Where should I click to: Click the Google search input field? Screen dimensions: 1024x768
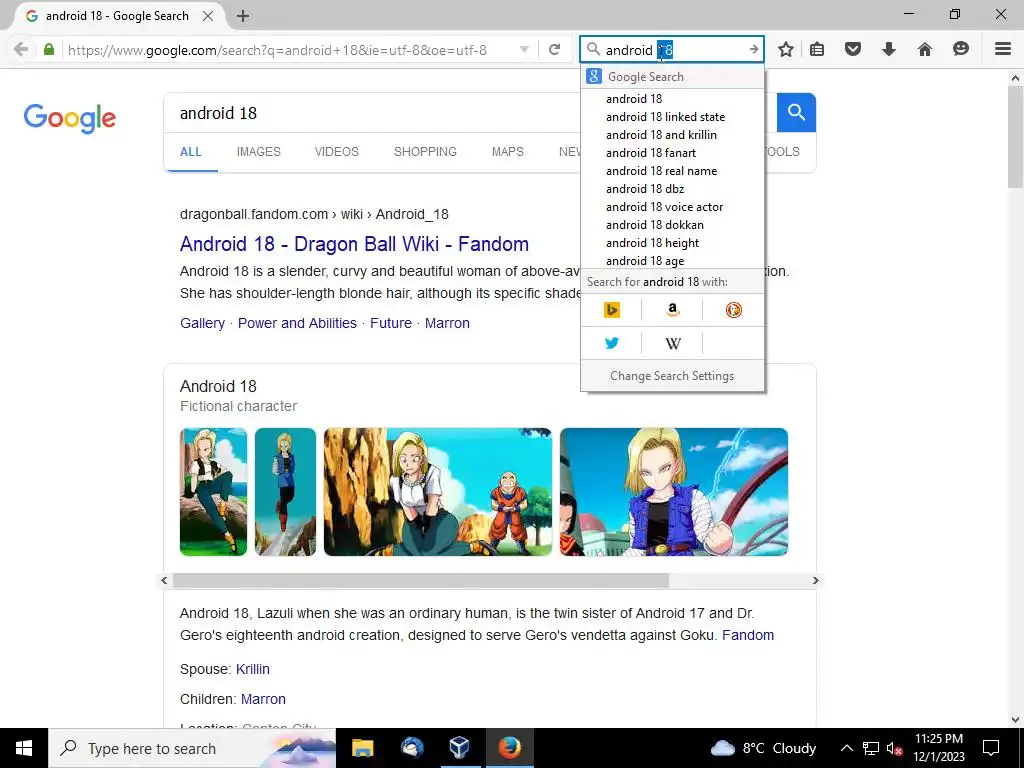click(372, 113)
